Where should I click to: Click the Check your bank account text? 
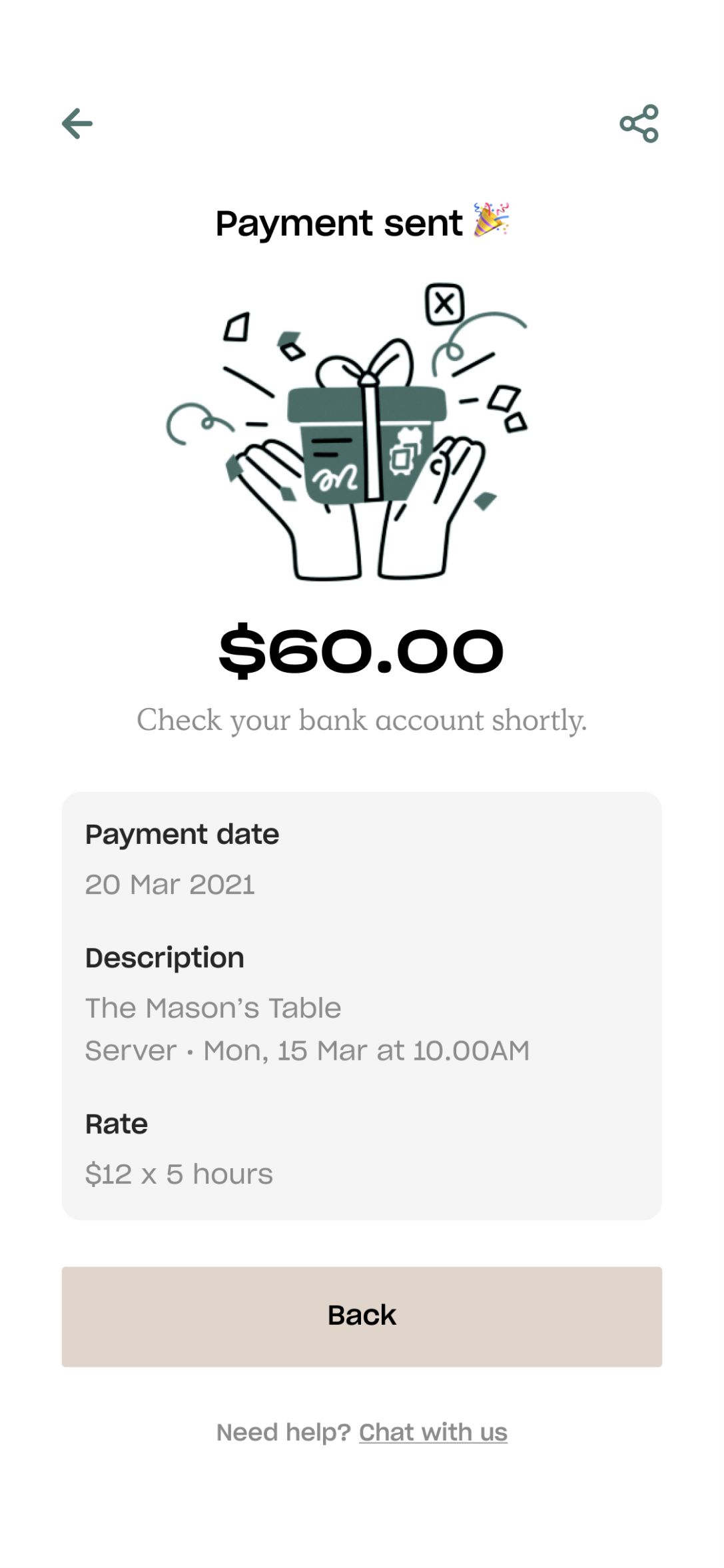coord(362,720)
